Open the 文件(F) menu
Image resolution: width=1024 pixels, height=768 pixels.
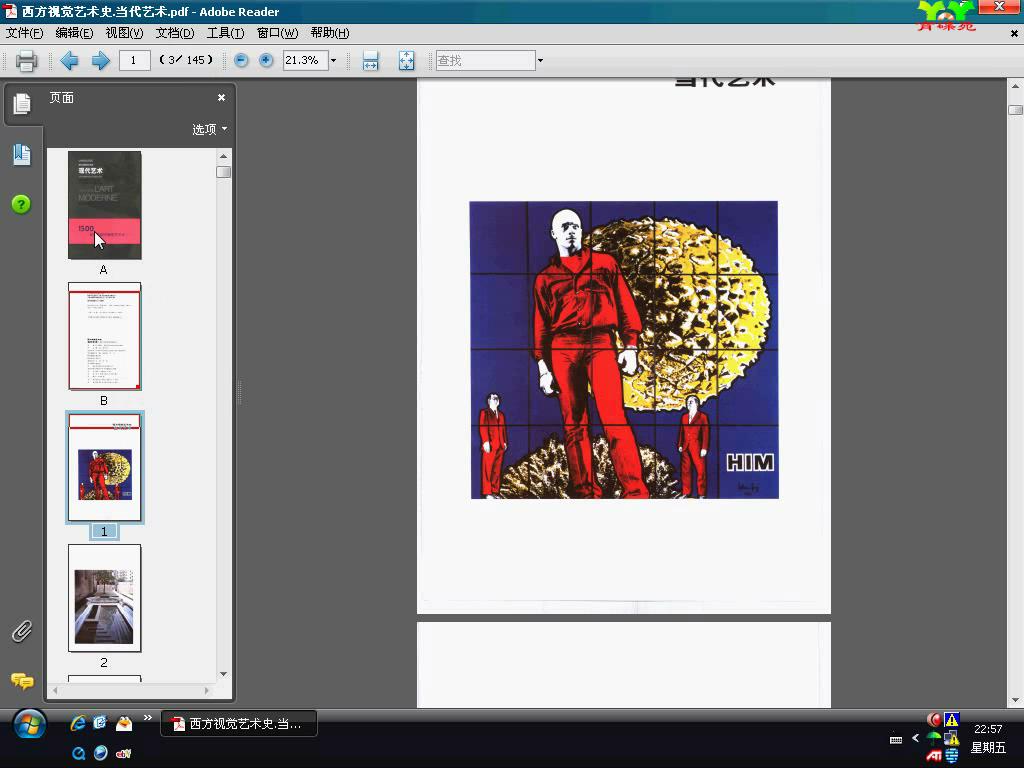click(24, 33)
